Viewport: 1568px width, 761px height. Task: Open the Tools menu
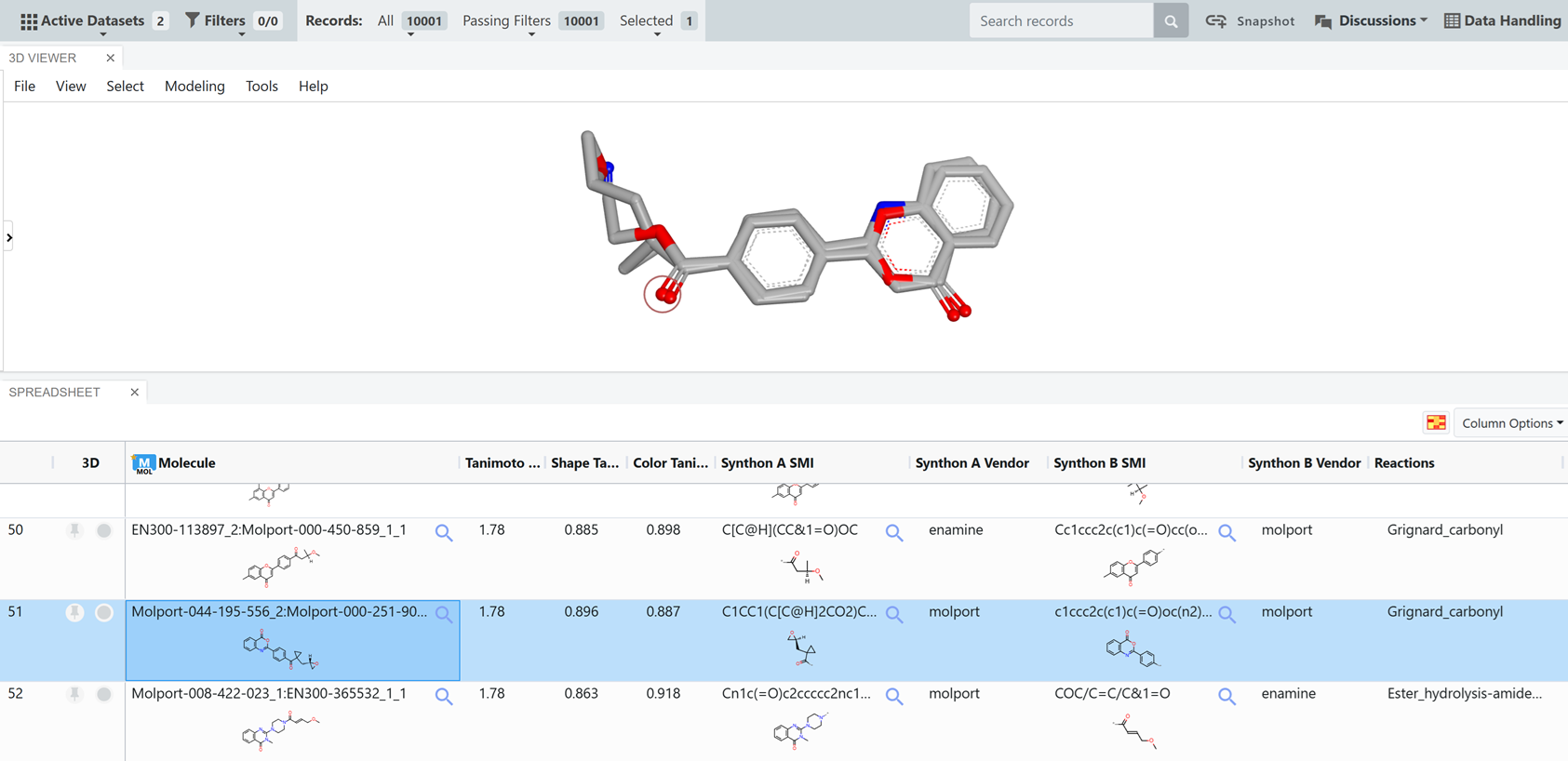[261, 86]
